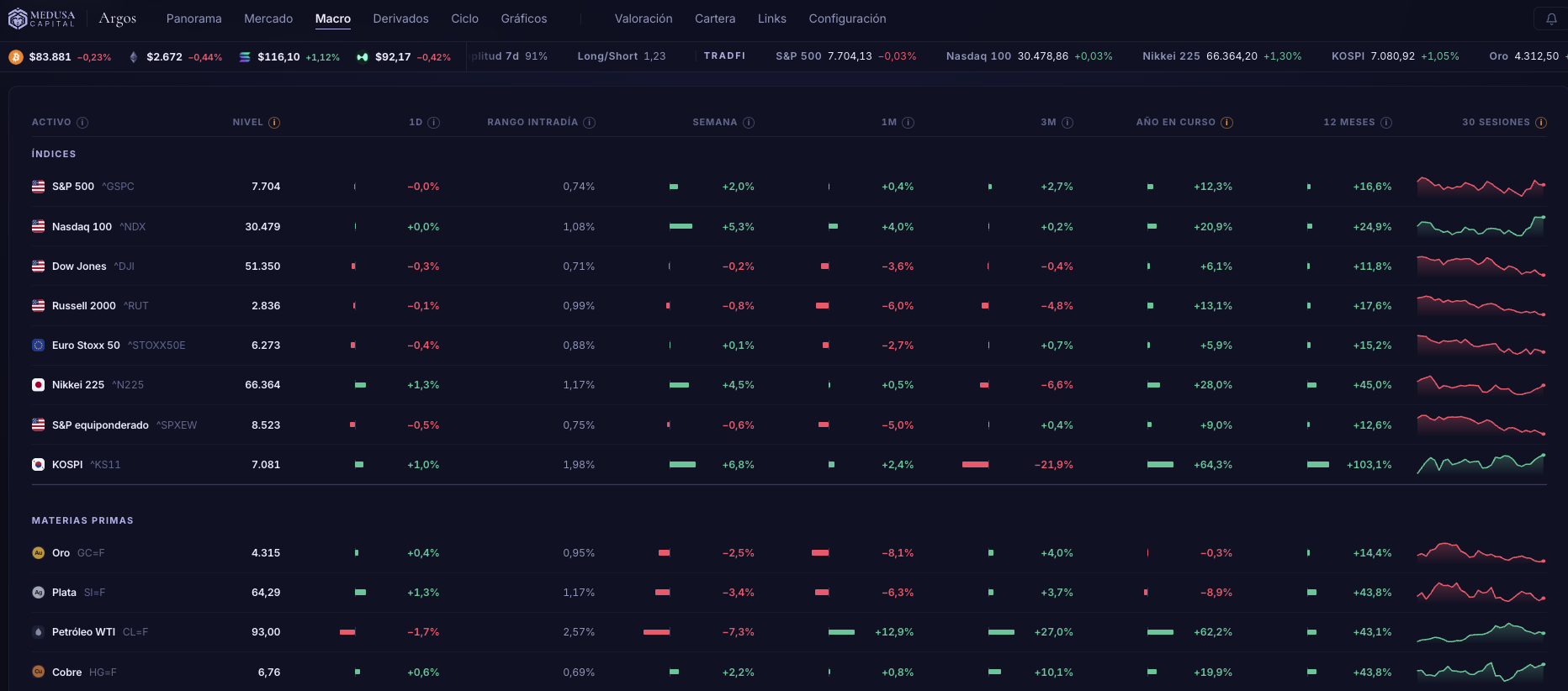This screenshot has width=1568, height=691.
Task: Click the S&P 500 ticker in top bar
Action: coord(846,56)
